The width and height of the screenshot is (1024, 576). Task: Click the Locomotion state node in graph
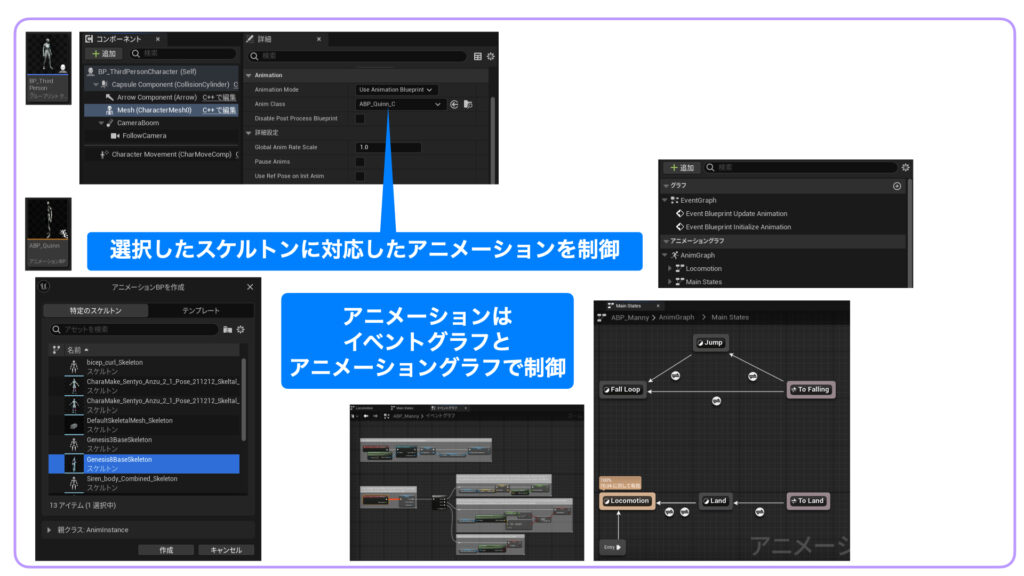coord(626,500)
